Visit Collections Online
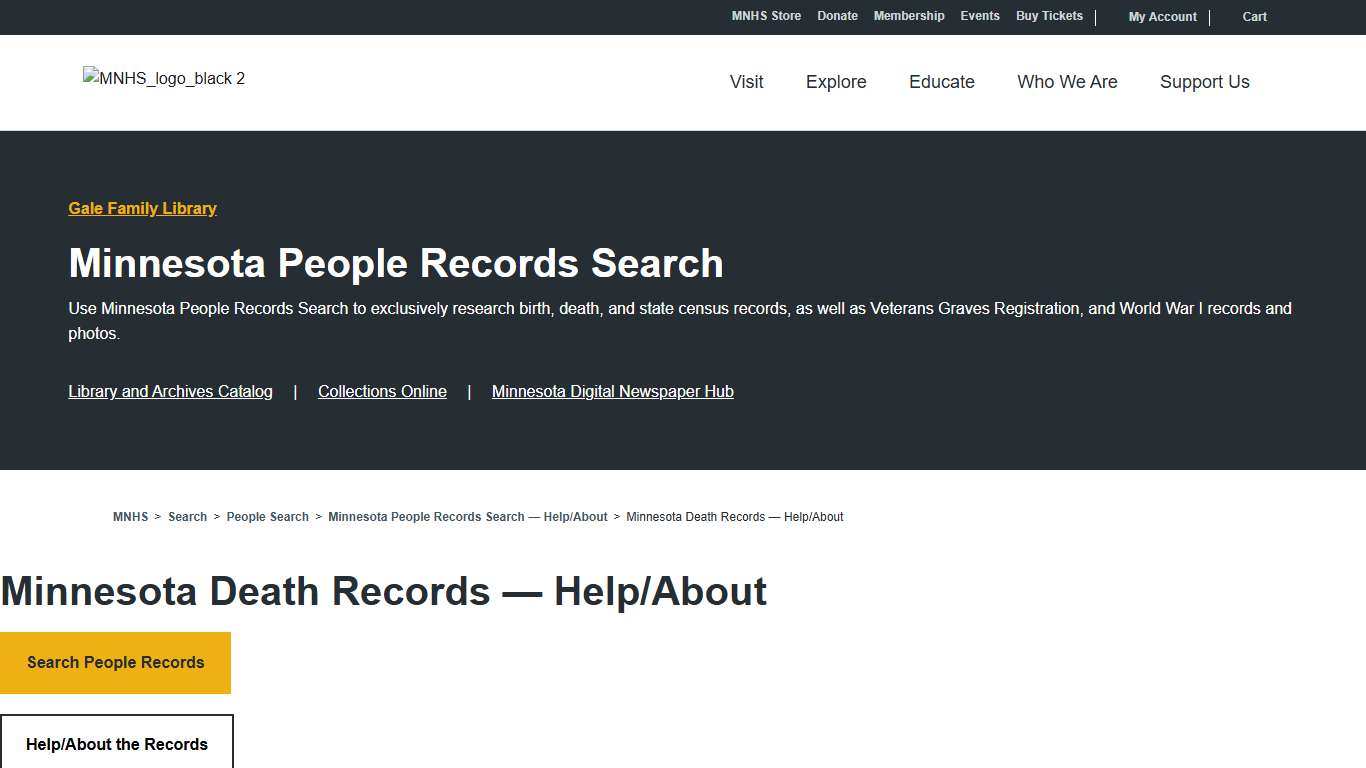The width and height of the screenshot is (1366, 768). click(x=382, y=391)
